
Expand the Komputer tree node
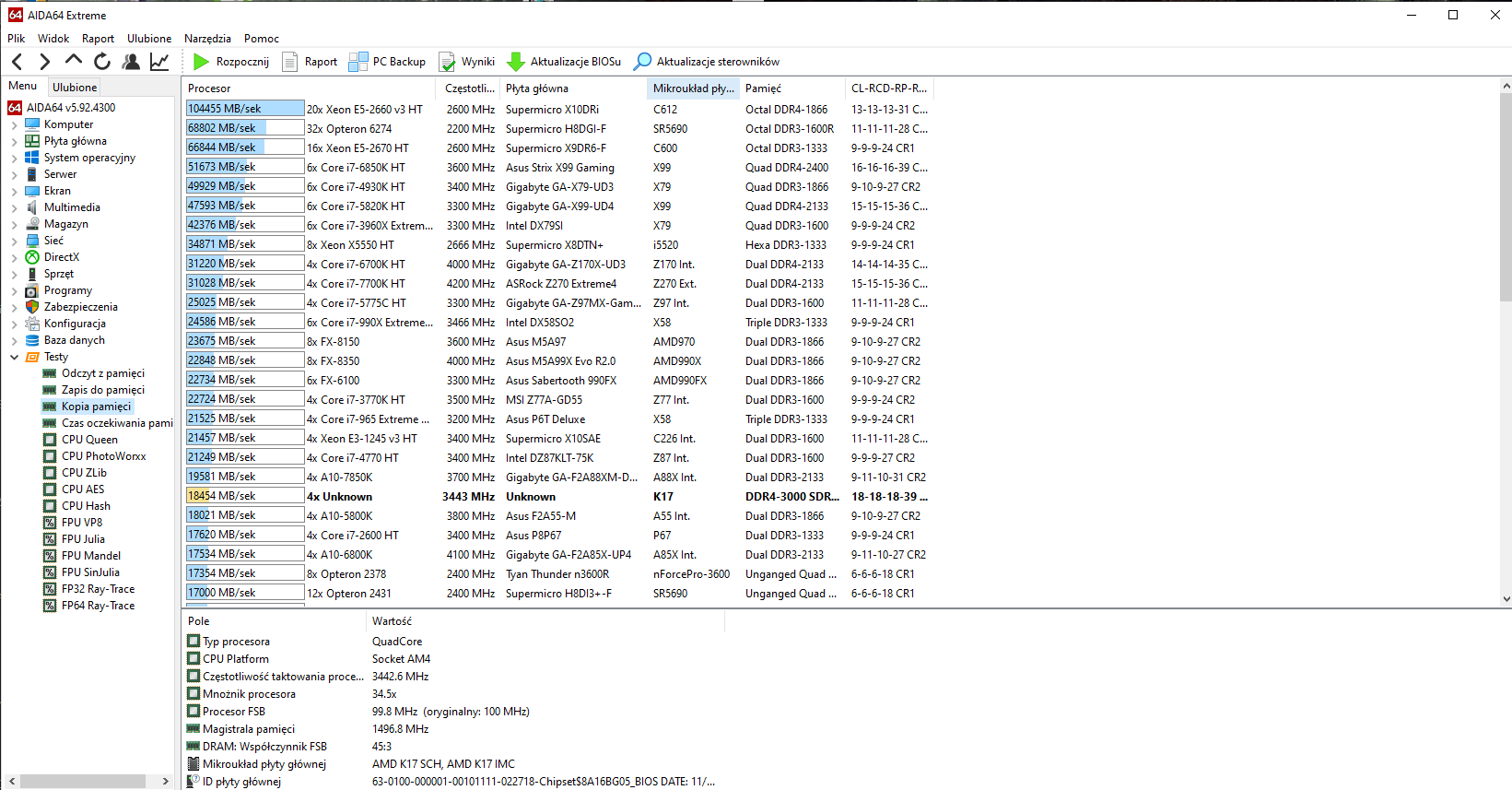click(14, 124)
